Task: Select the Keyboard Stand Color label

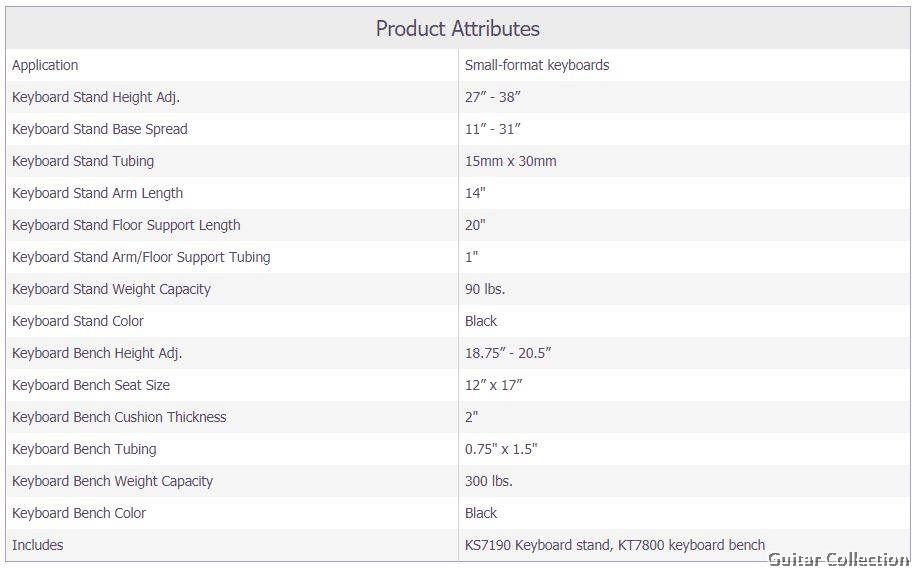Action: pyautogui.click(x=78, y=321)
